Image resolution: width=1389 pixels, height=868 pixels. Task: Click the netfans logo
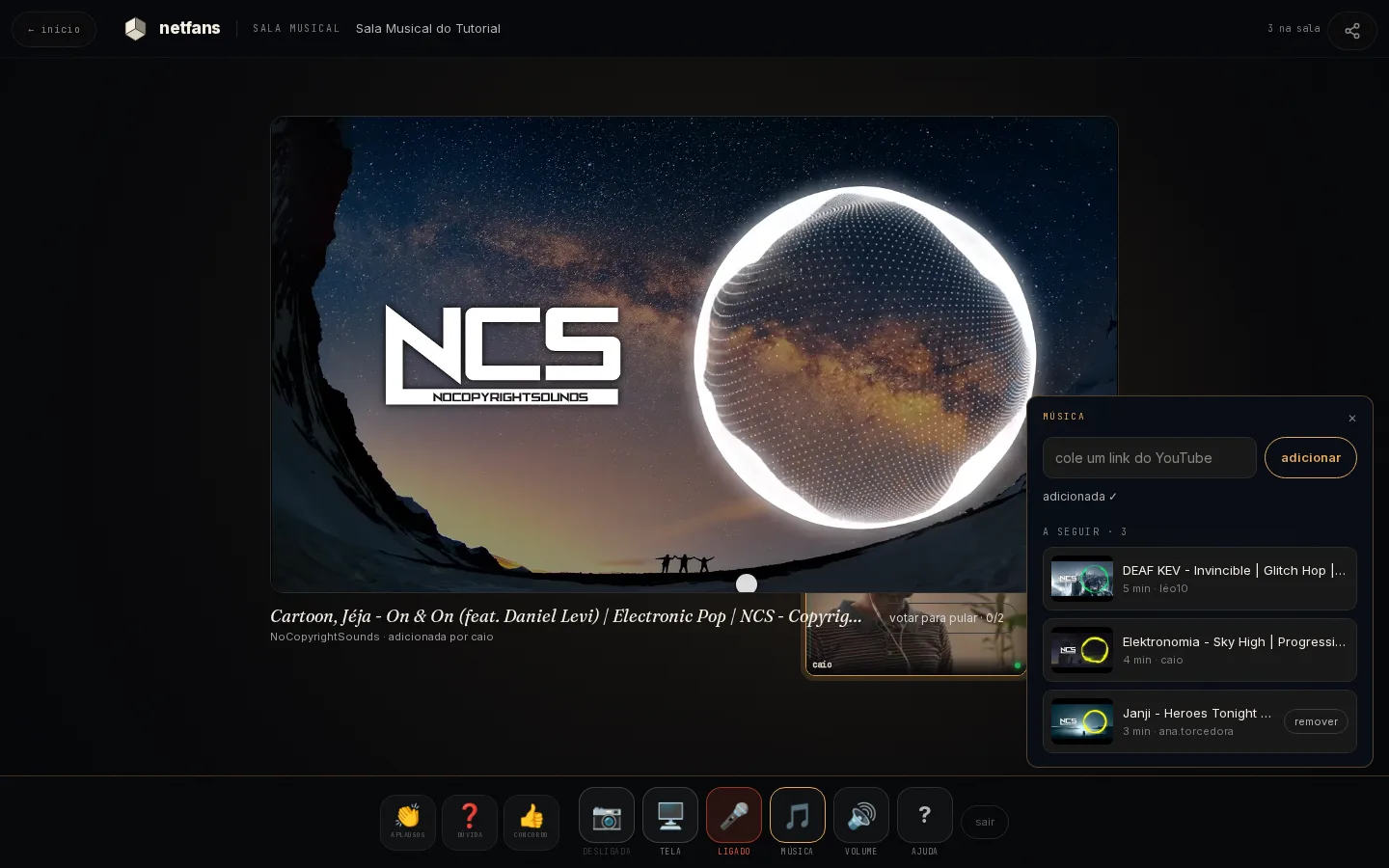[x=173, y=29]
